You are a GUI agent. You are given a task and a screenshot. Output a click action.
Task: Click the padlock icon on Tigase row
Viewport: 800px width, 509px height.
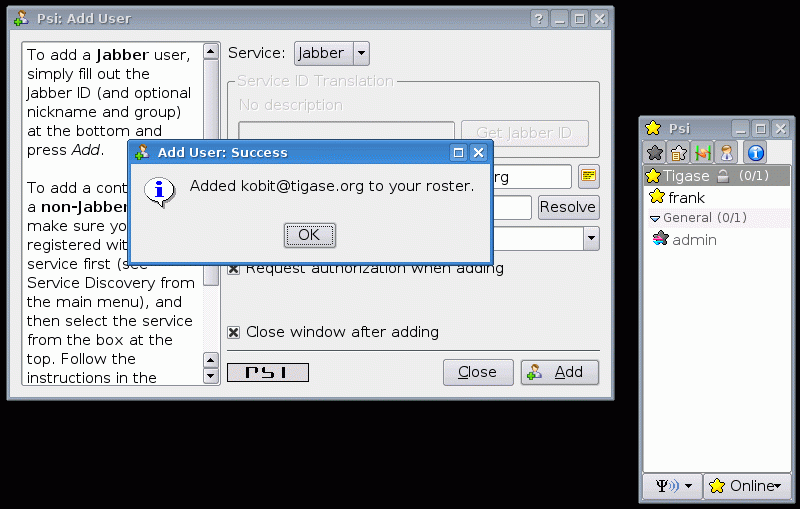[x=722, y=176]
